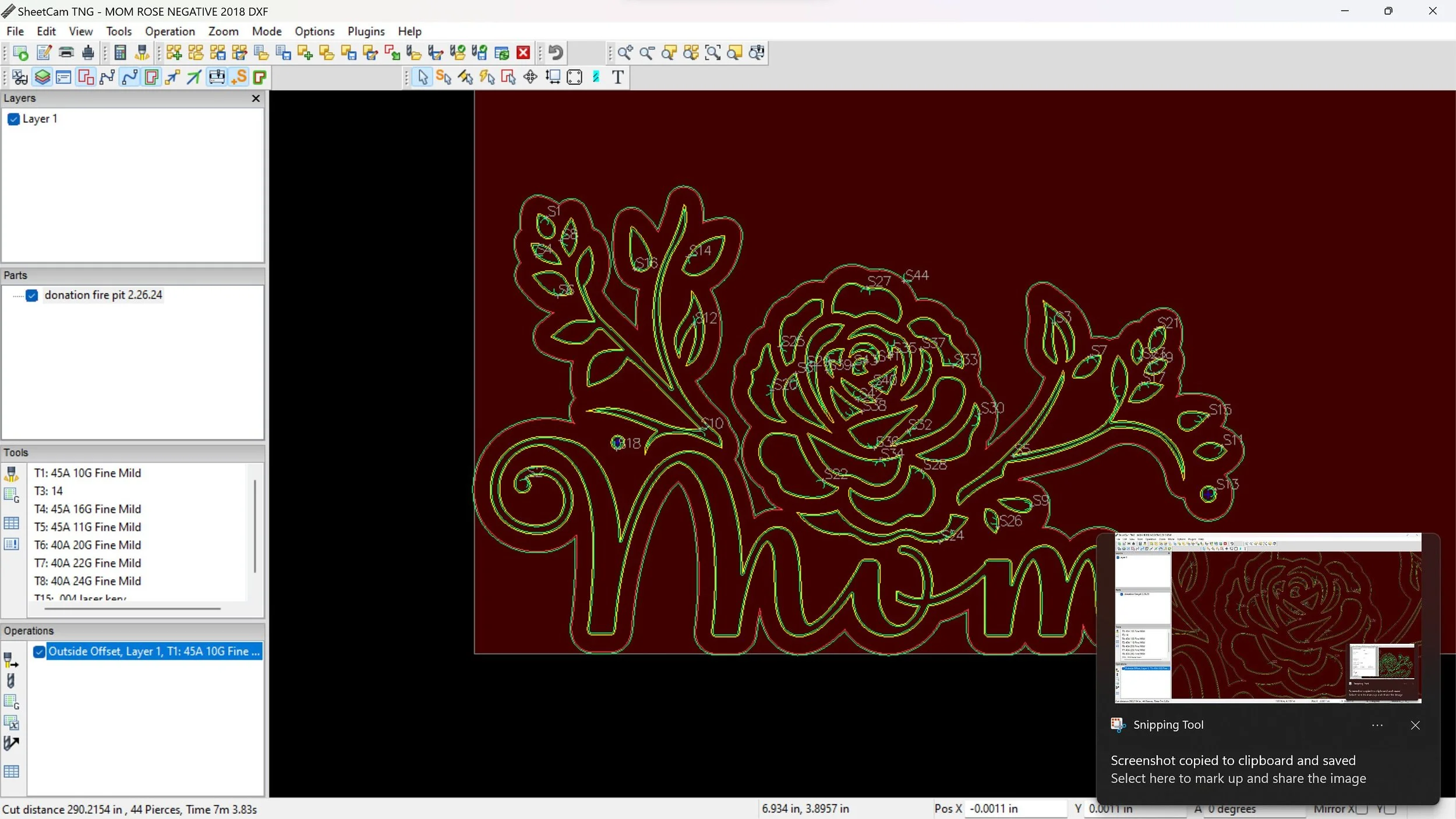This screenshot has height=819, width=1456.
Task: Click the Undo arrow icon
Action: click(556, 53)
